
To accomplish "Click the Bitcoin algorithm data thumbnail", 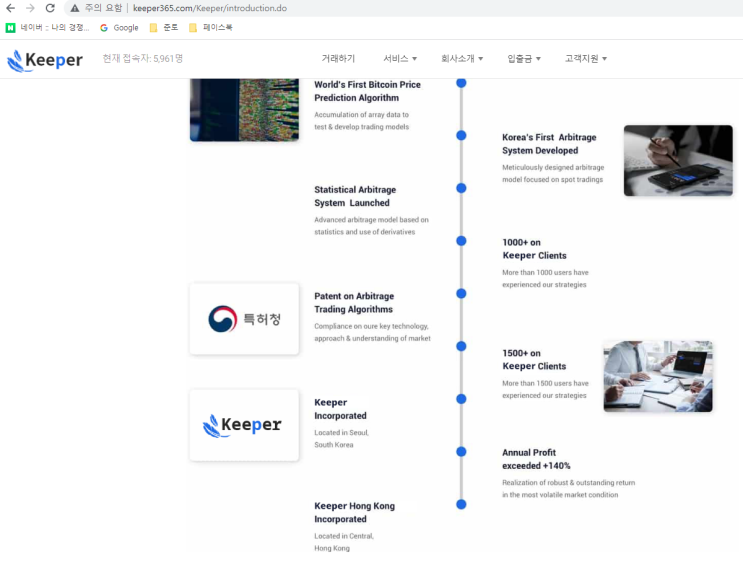I will 245,110.
